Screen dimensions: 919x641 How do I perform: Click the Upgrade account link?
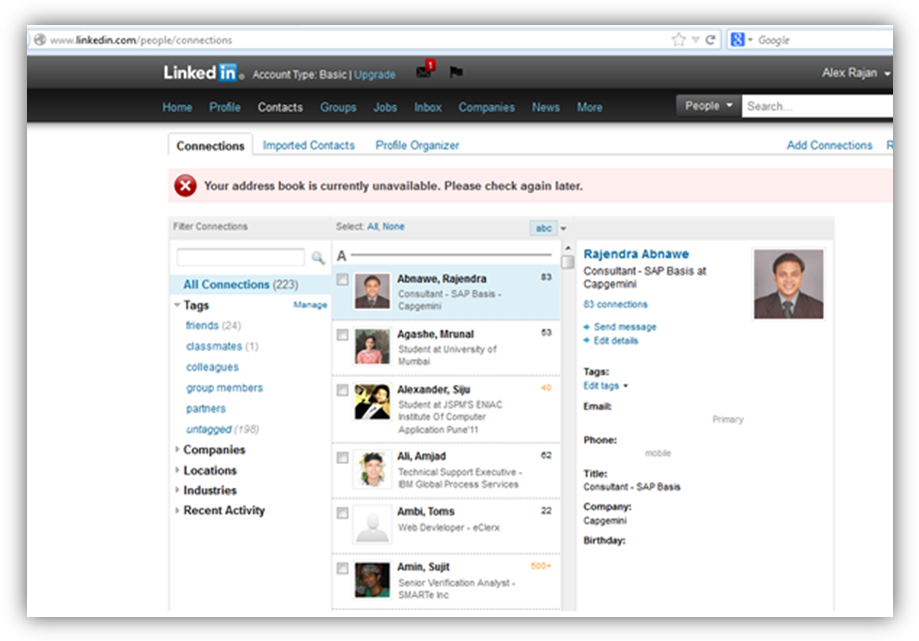375,75
